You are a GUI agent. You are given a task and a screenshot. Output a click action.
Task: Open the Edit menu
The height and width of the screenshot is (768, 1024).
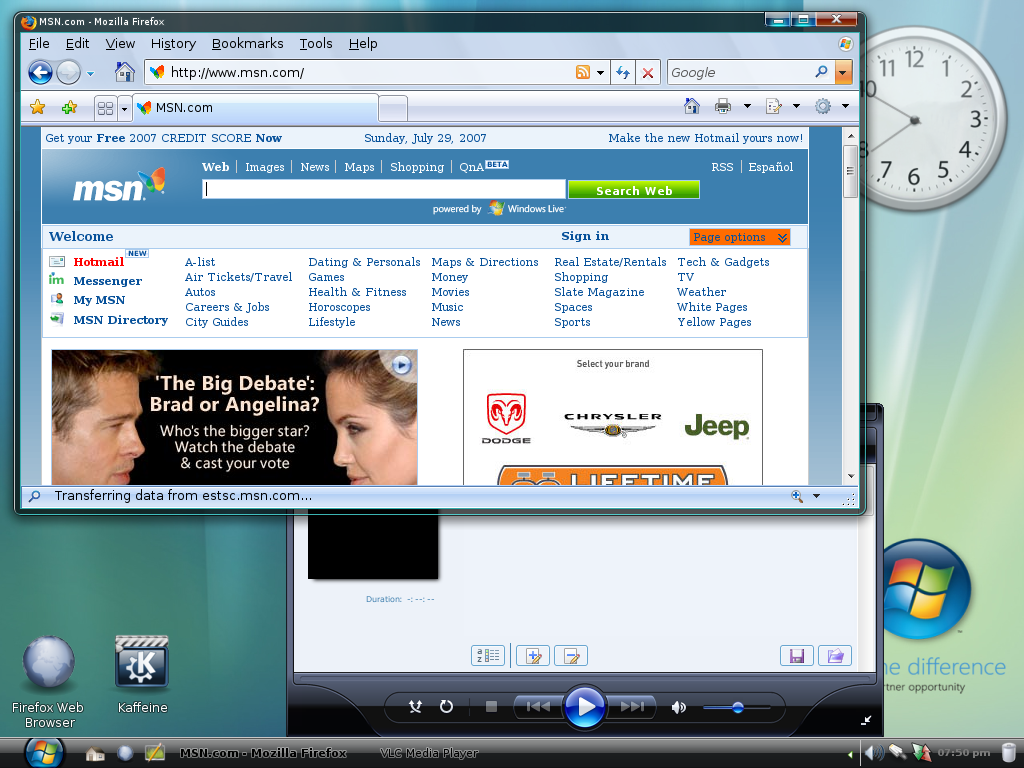[x=77, y=44]
